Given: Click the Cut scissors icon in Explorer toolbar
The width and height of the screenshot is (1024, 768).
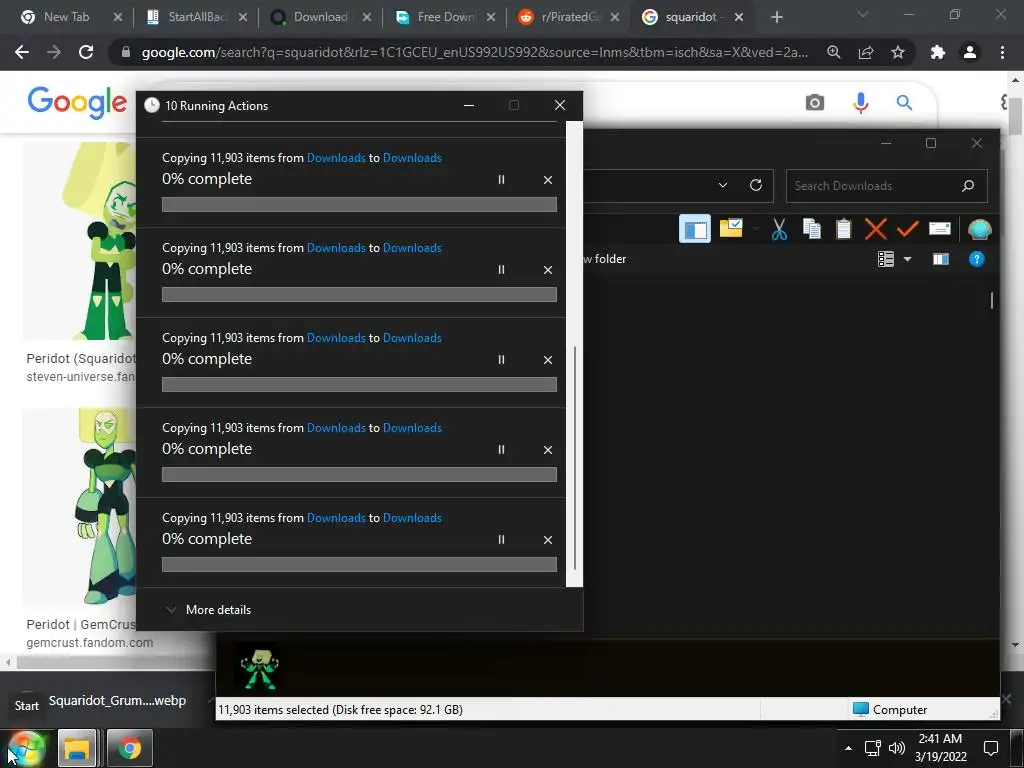Looking at the screenshot, I should click(x=779, y=229).
